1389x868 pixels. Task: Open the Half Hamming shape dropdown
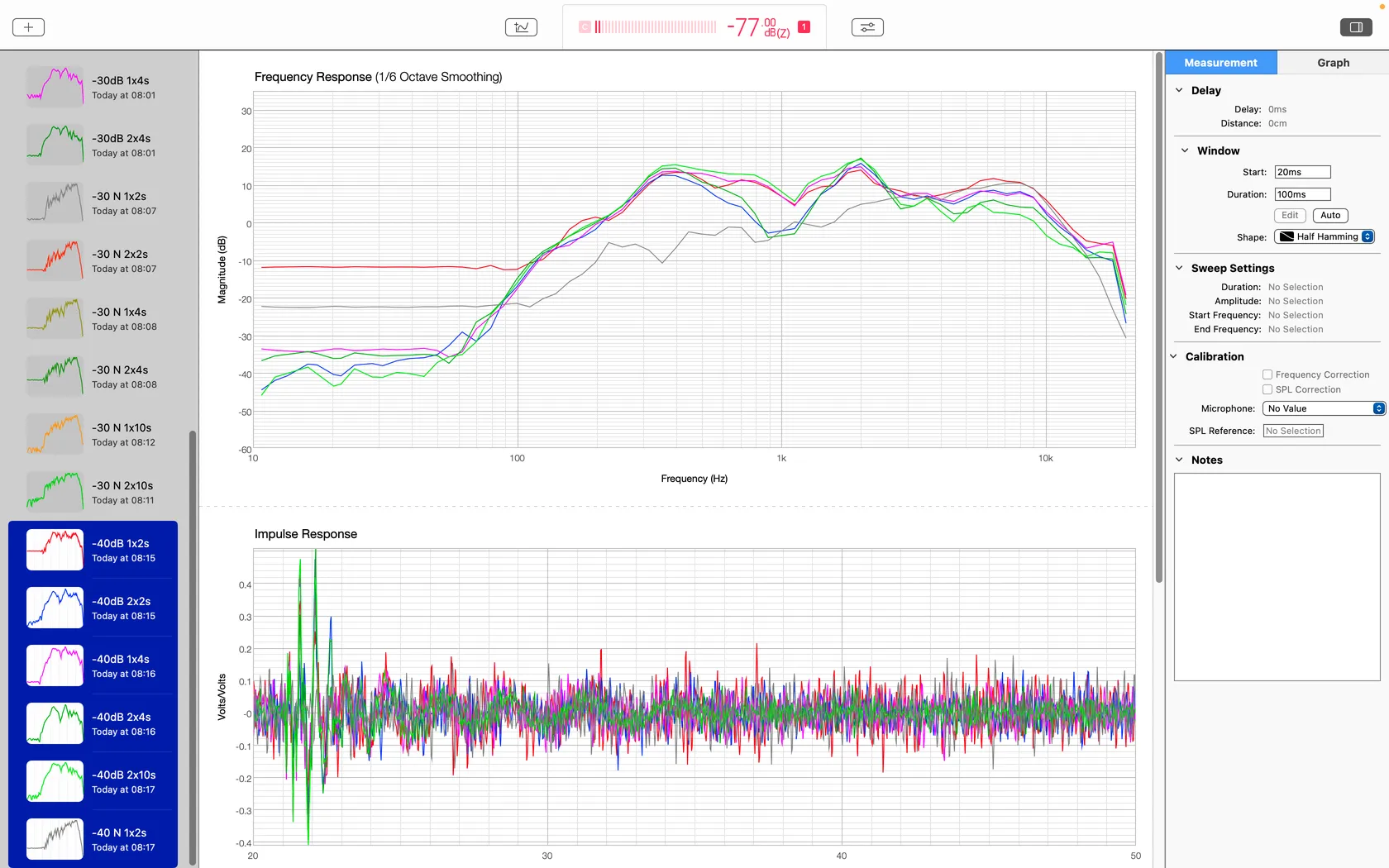click(1324, 236)
